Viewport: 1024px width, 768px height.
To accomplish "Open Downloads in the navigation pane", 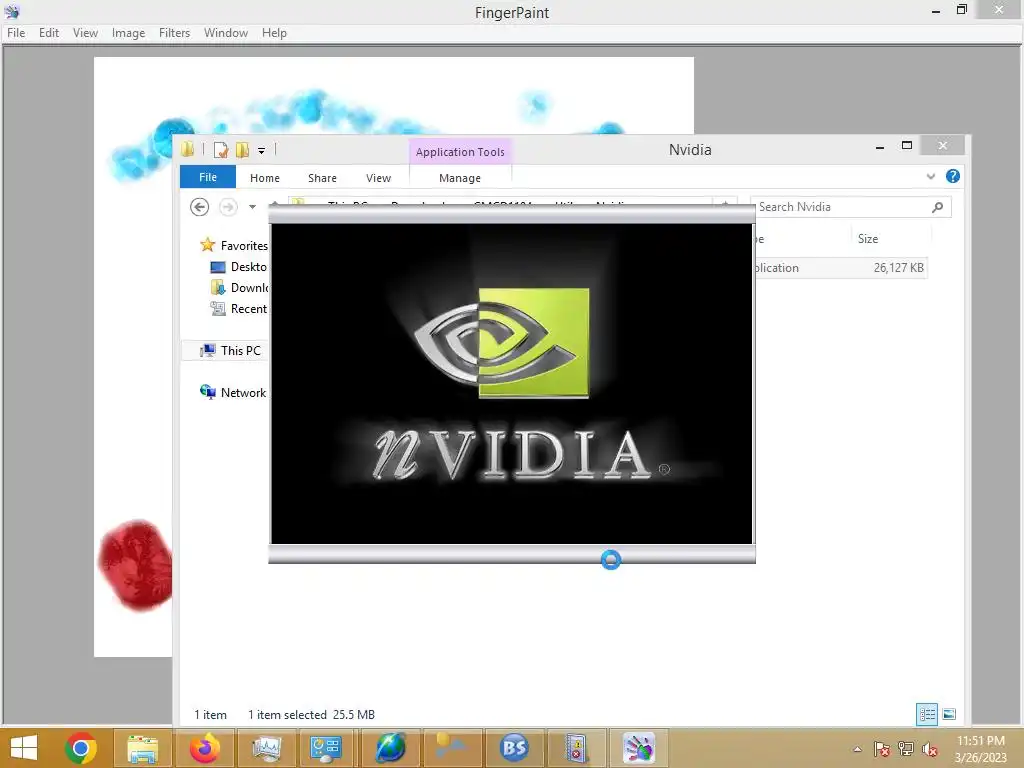I will click(240, 287).
